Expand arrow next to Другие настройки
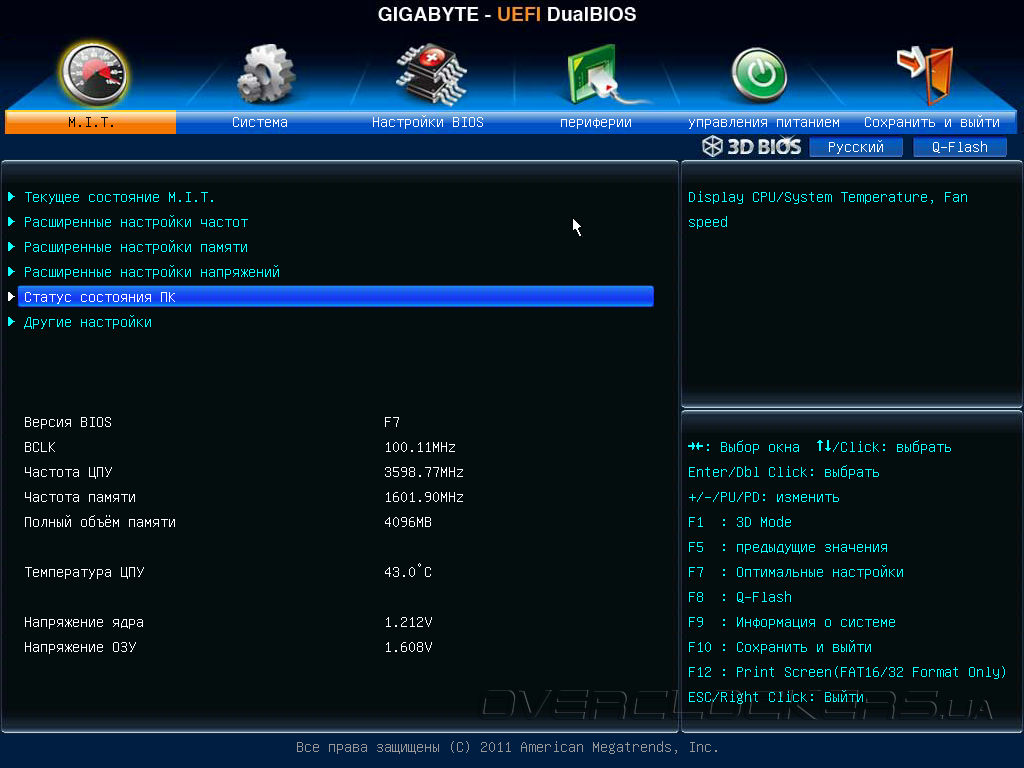 [11, 322]
